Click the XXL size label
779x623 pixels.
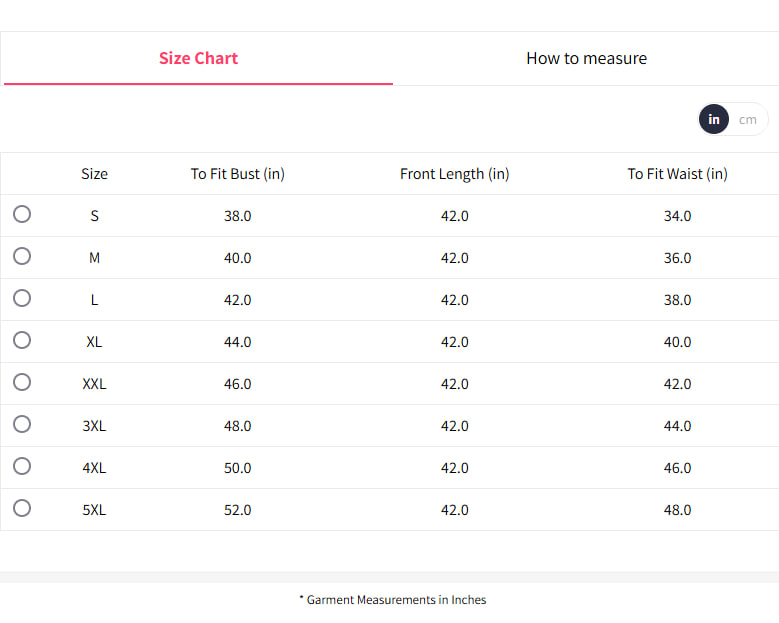94,384
